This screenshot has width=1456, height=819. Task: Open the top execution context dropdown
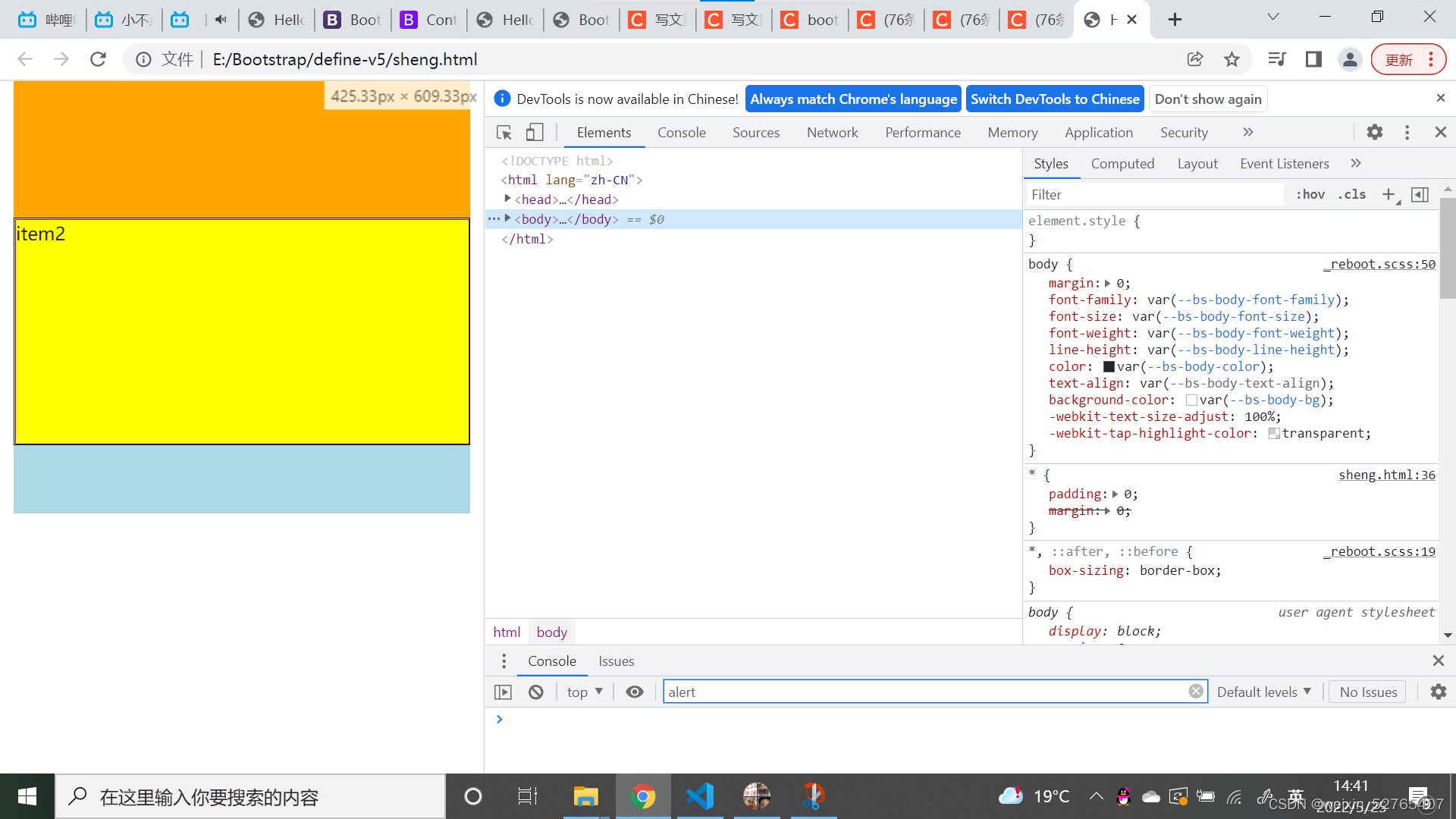[585, 692]
